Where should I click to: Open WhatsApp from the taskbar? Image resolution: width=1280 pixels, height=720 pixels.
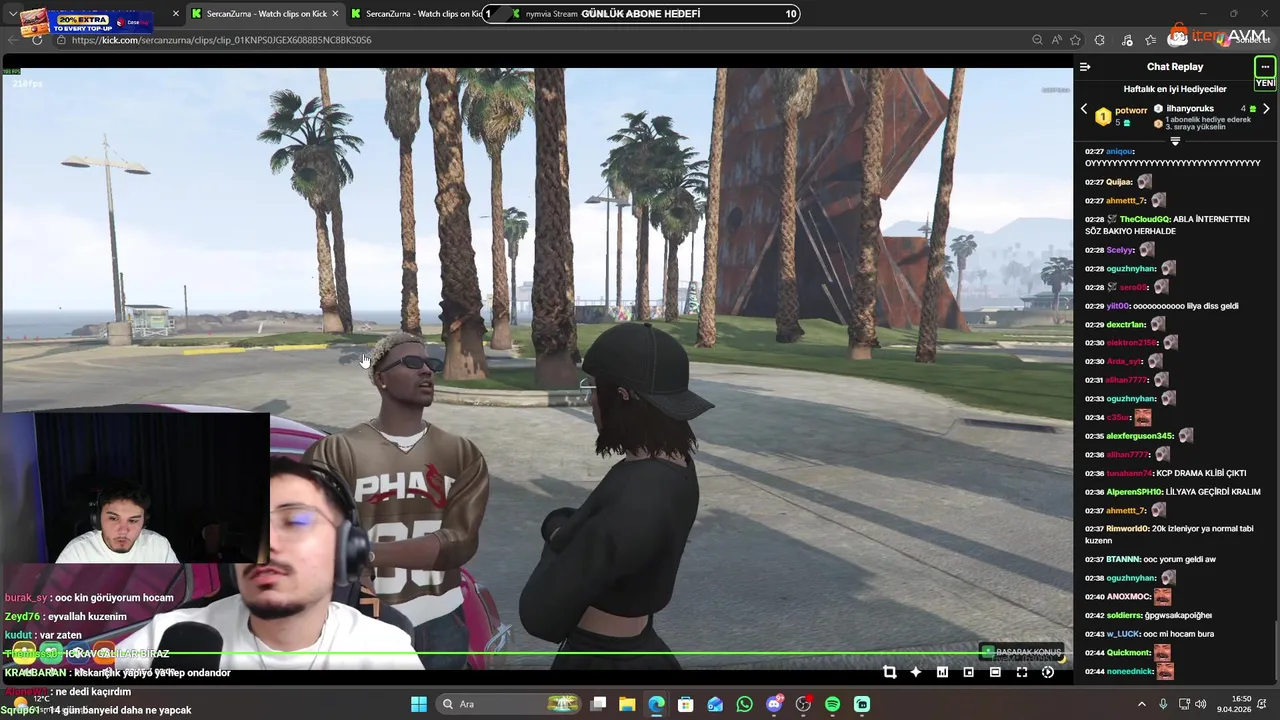click(744, 704)
